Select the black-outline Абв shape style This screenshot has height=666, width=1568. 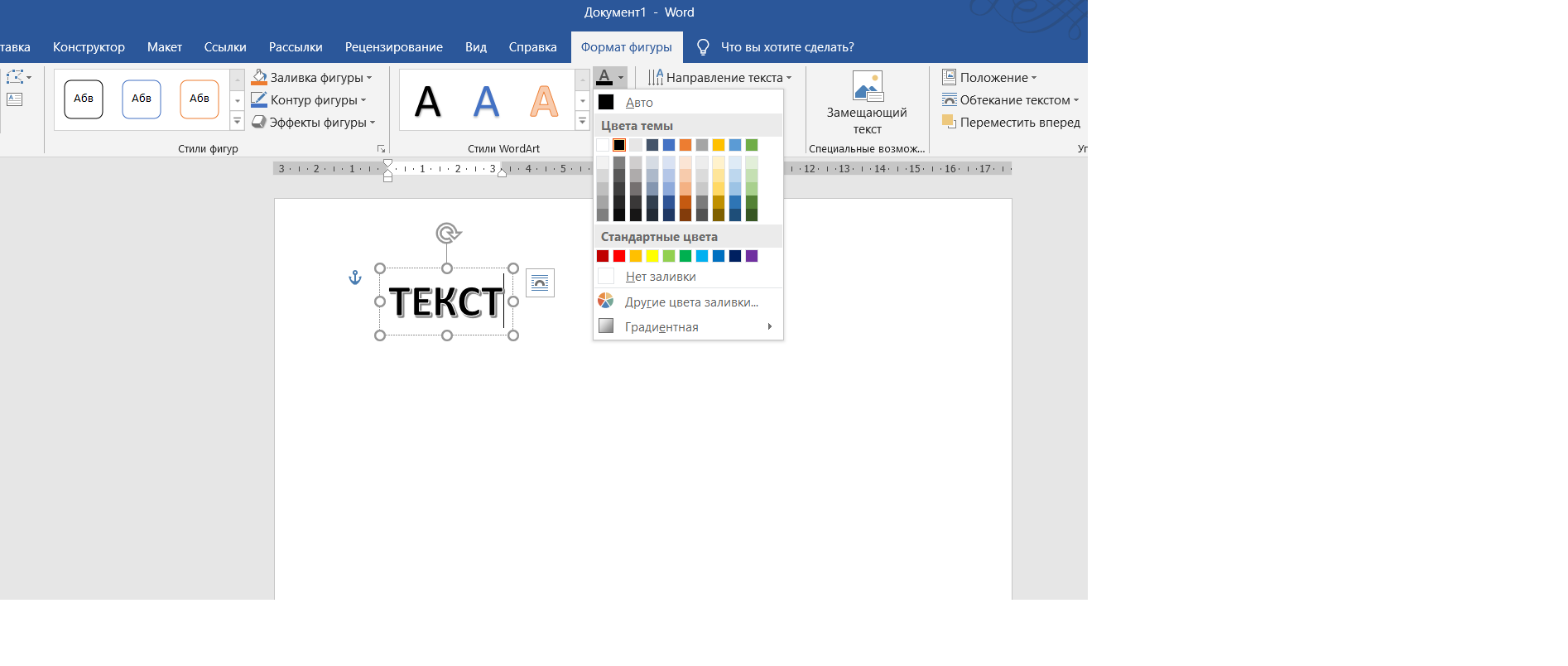[84, 99]
